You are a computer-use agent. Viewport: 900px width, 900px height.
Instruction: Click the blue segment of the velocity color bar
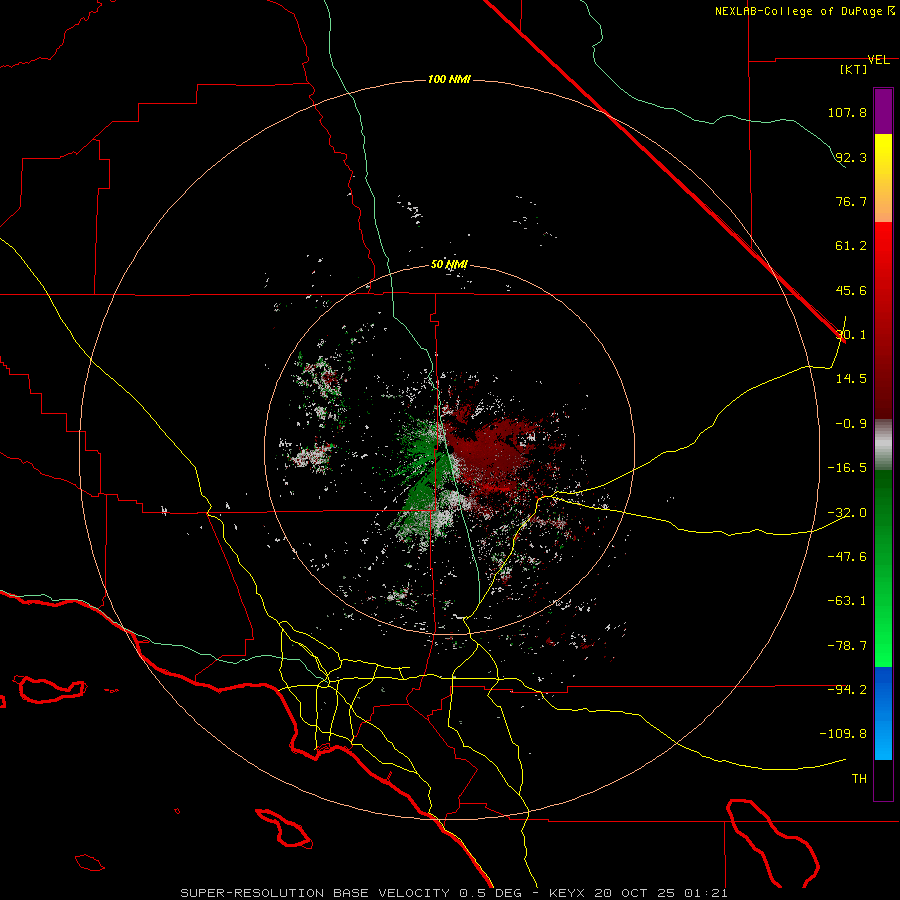tap(883, 713)
